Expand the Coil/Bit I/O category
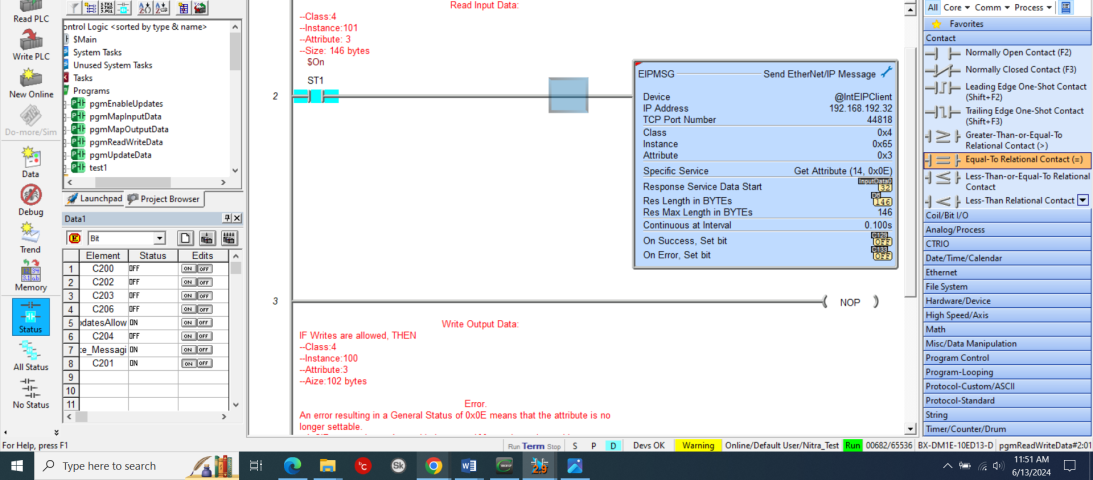This screenshot has height=480, width=1093. 1007,215
